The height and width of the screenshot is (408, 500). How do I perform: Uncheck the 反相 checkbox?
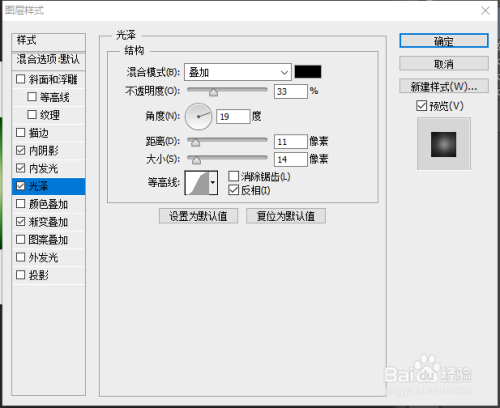234,190
